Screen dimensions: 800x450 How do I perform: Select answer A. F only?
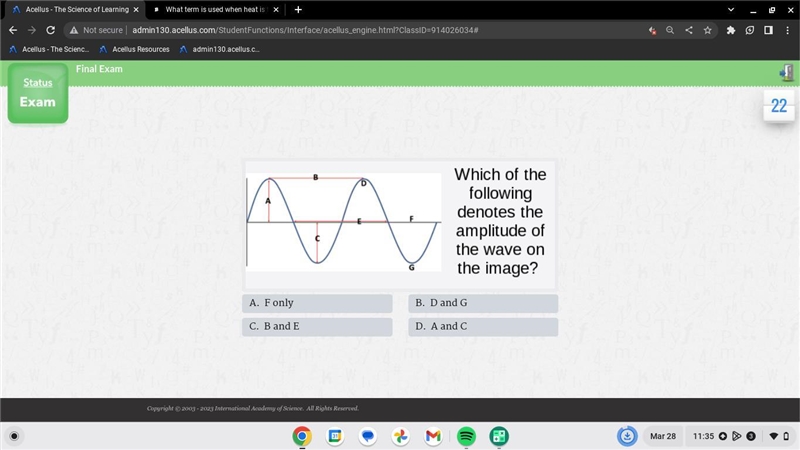317,303
